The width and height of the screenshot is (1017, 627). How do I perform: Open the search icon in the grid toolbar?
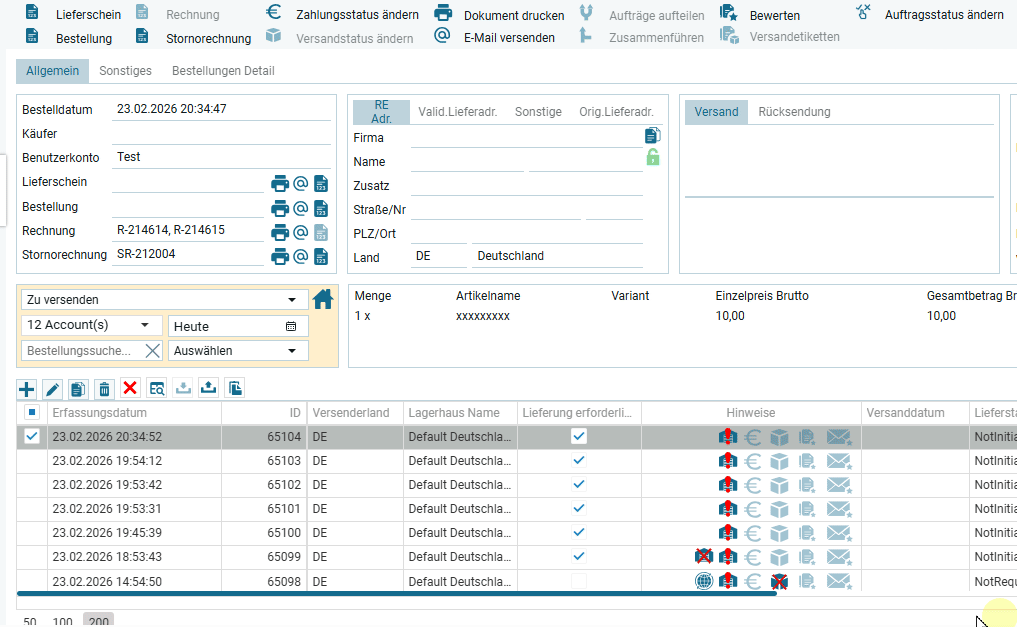[x=156, y=388]
